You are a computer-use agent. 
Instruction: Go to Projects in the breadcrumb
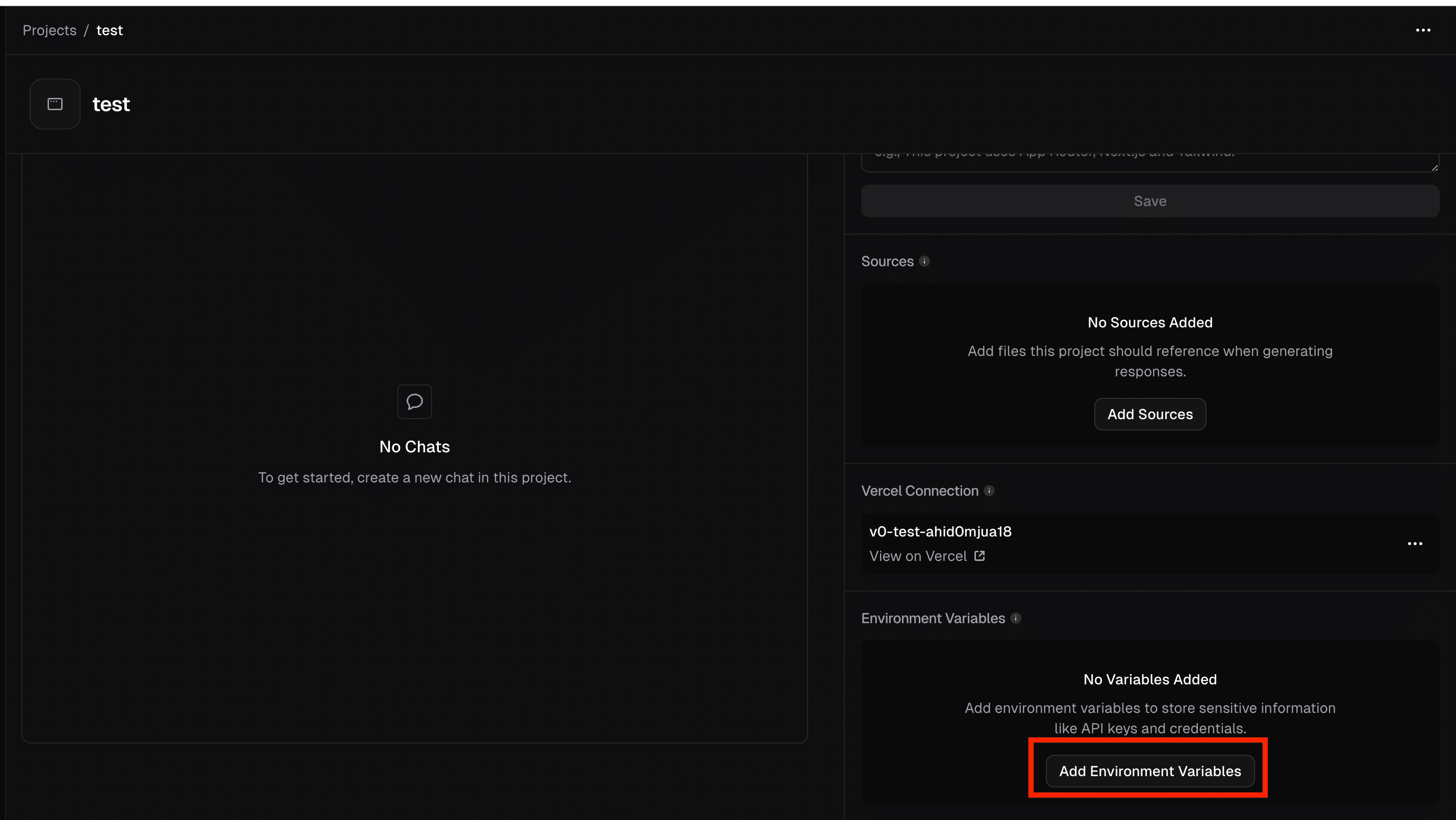tap(49, 31)
